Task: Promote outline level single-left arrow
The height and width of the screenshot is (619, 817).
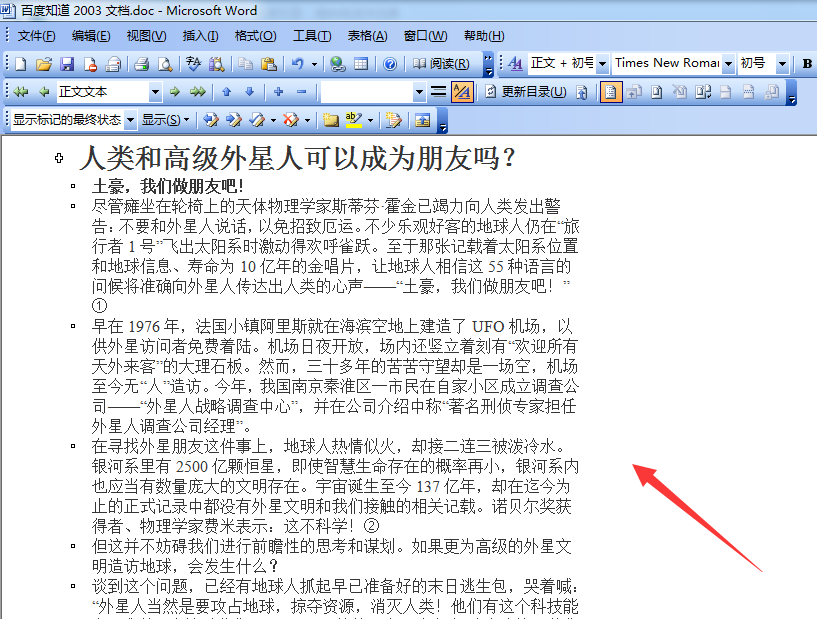Action: click(44, 92)
